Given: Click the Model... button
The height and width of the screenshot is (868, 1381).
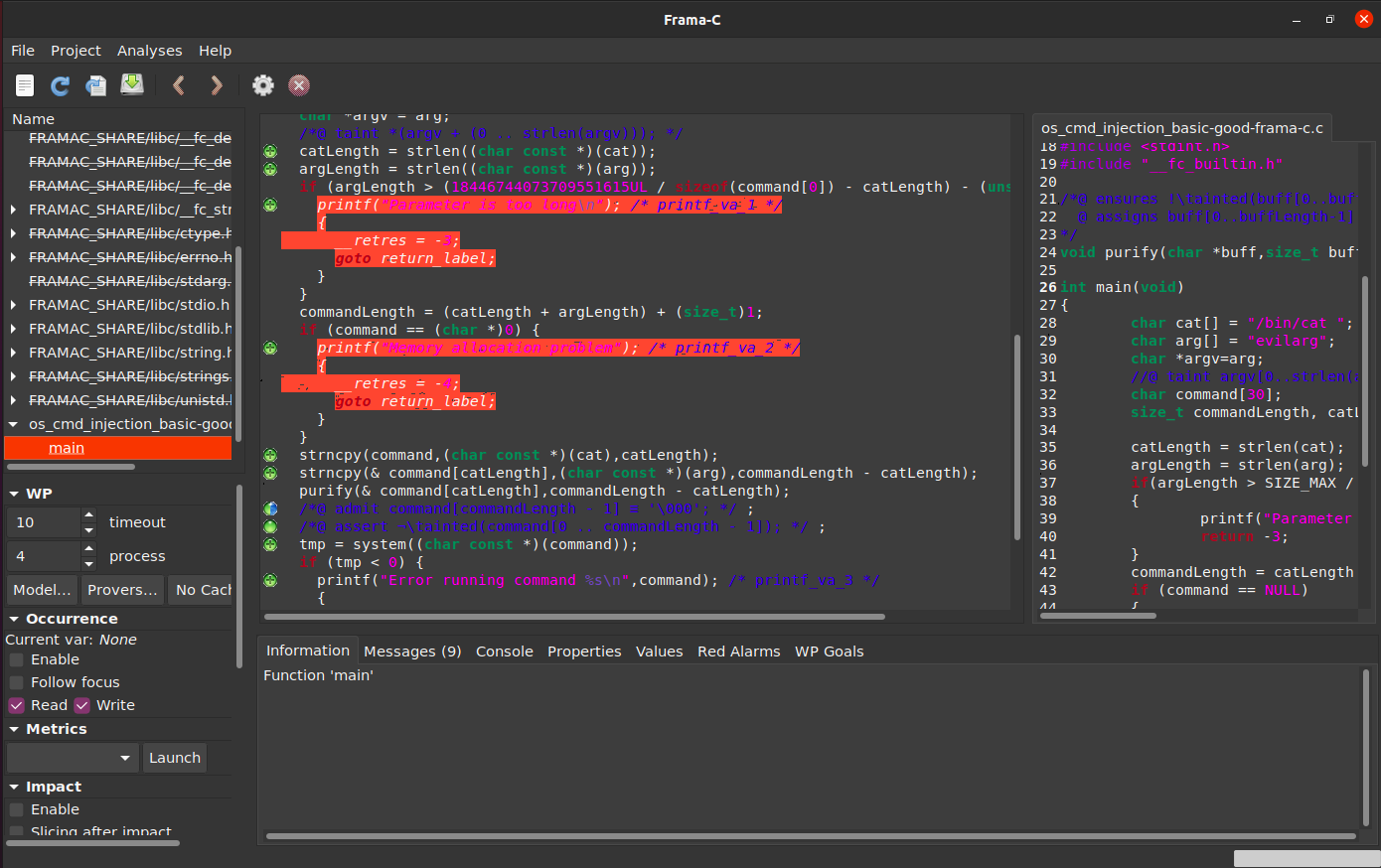Looking at the screenshot, I should (x=43, y=590).
